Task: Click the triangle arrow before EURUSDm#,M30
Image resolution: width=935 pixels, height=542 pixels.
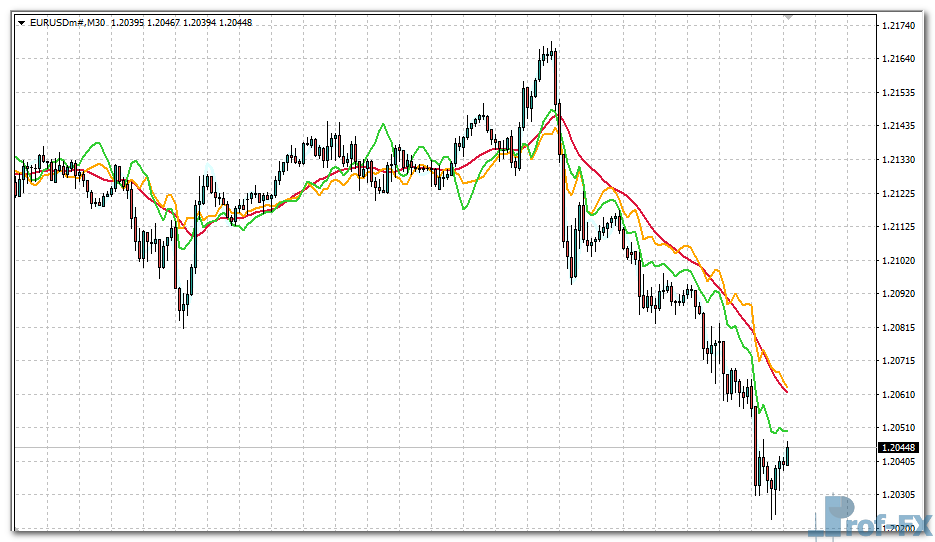Action: pyautogui.click(x=22, y=22)
